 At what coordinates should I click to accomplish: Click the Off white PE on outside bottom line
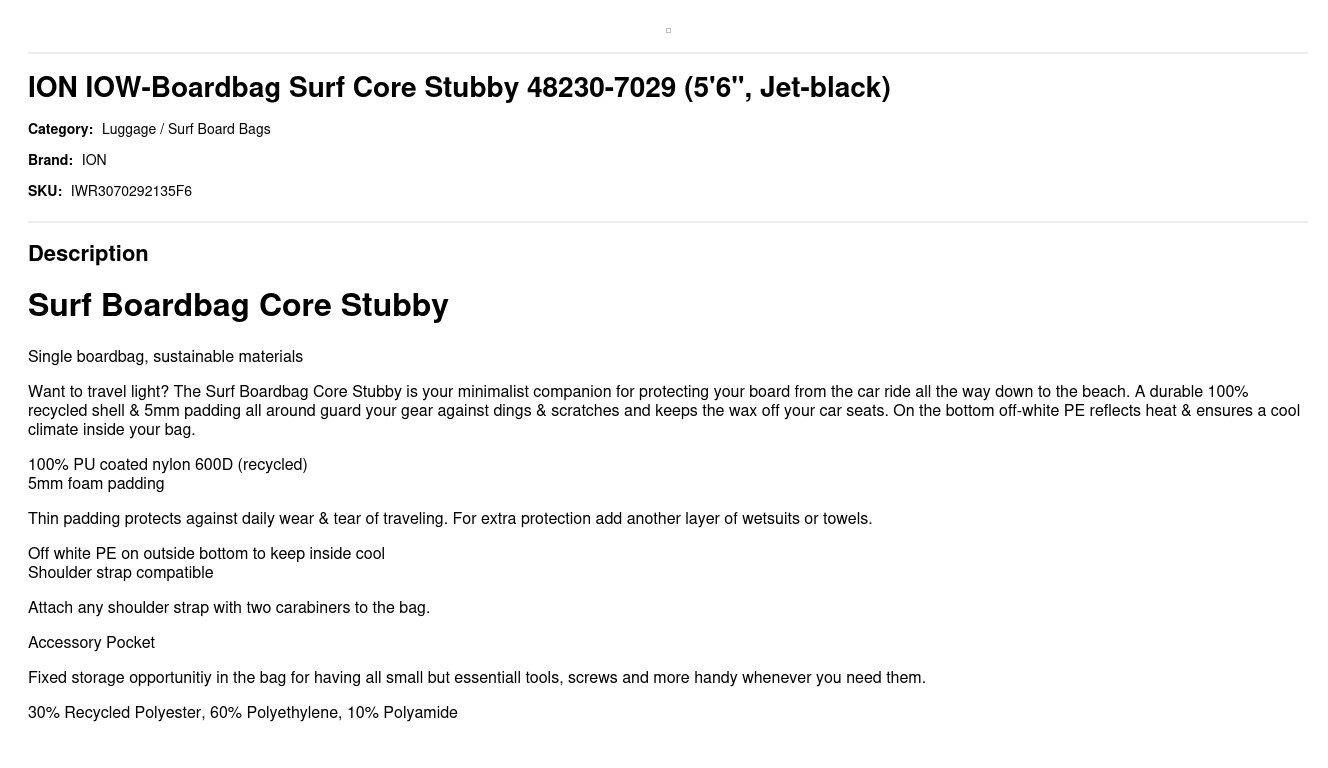click(206, 554)
